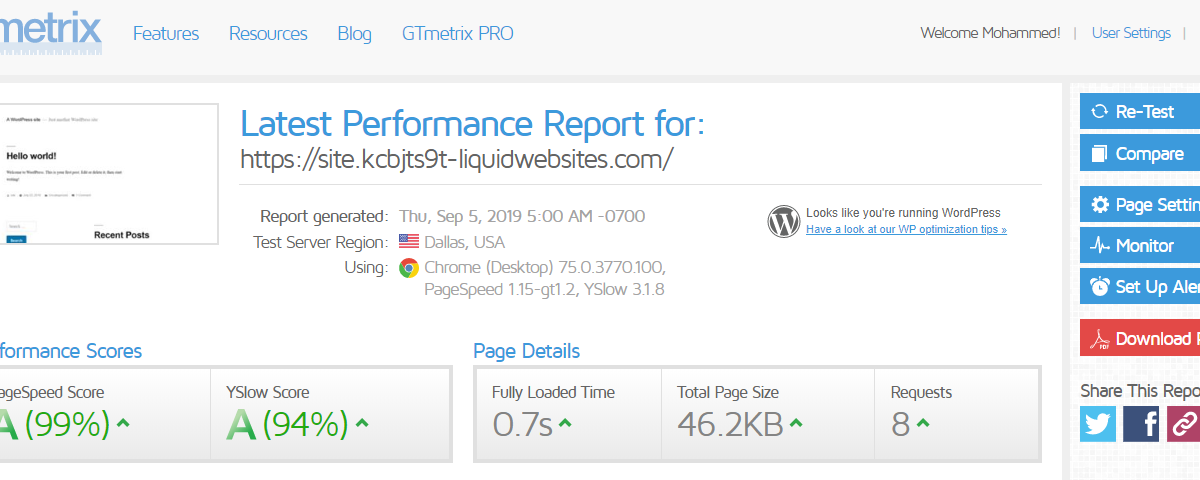Screen dimensions: 1200x480
Task: Click Total Page Size 46.2KB value
Action: (730, 425)
